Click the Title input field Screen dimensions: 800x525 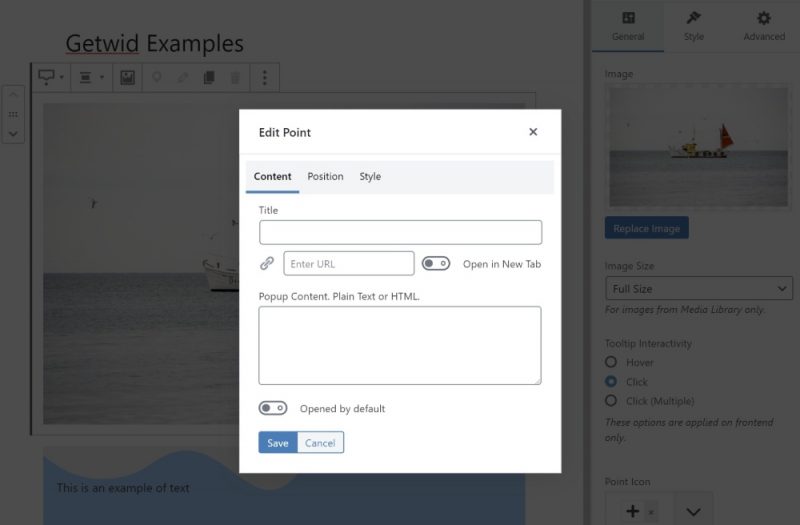tap(401, 232)
